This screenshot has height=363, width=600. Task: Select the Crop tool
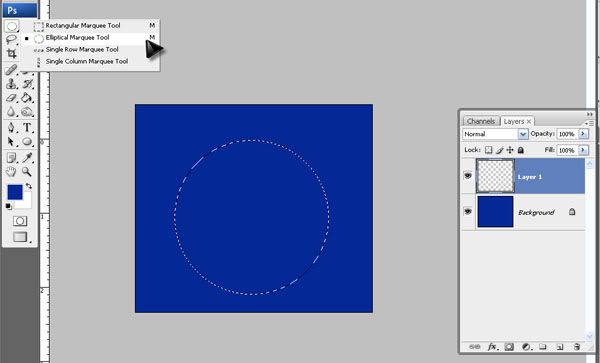tap(11, 54)
